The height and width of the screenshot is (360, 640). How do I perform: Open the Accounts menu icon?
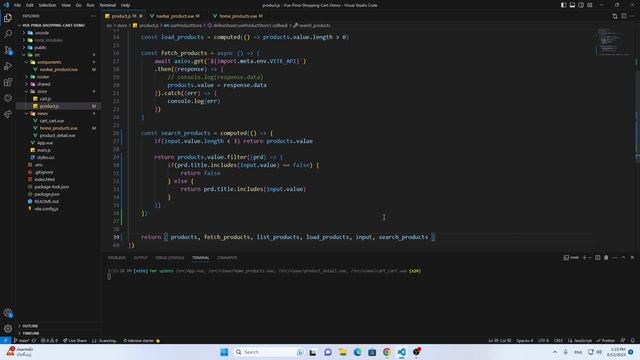8,313
